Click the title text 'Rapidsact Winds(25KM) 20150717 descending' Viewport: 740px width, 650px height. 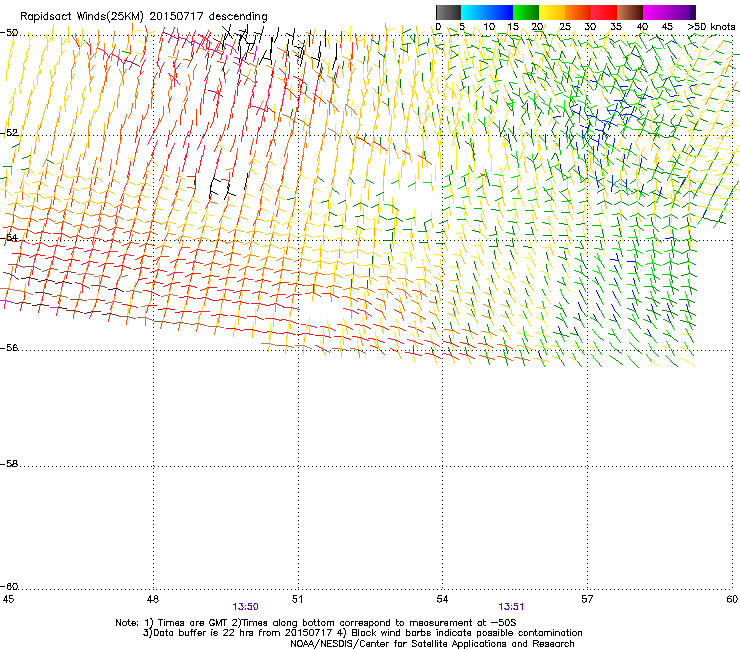click(x=143, y=16)
